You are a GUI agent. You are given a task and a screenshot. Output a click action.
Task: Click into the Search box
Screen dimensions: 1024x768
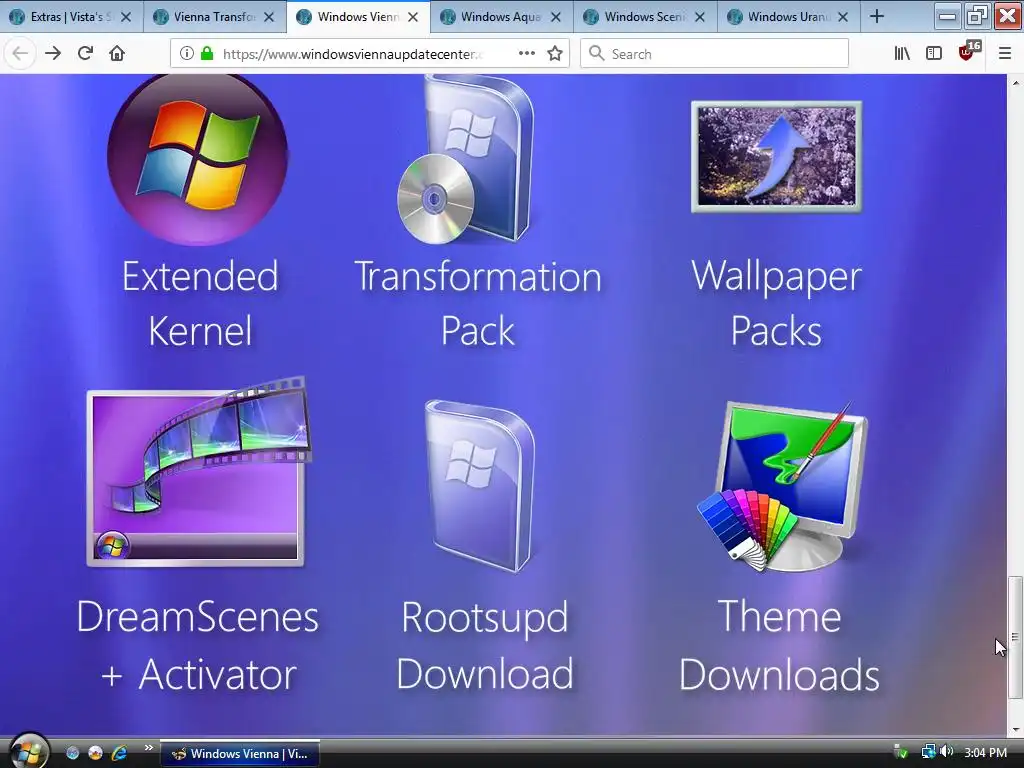pos(714,54)
